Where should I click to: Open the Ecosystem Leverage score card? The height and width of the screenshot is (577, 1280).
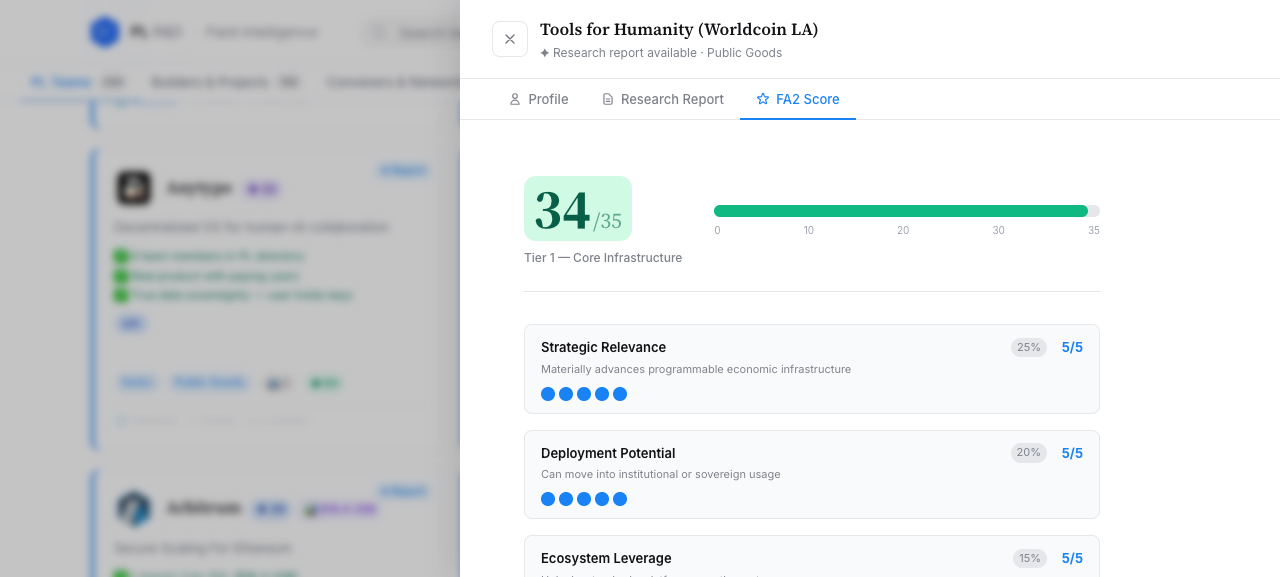[812, 556]
